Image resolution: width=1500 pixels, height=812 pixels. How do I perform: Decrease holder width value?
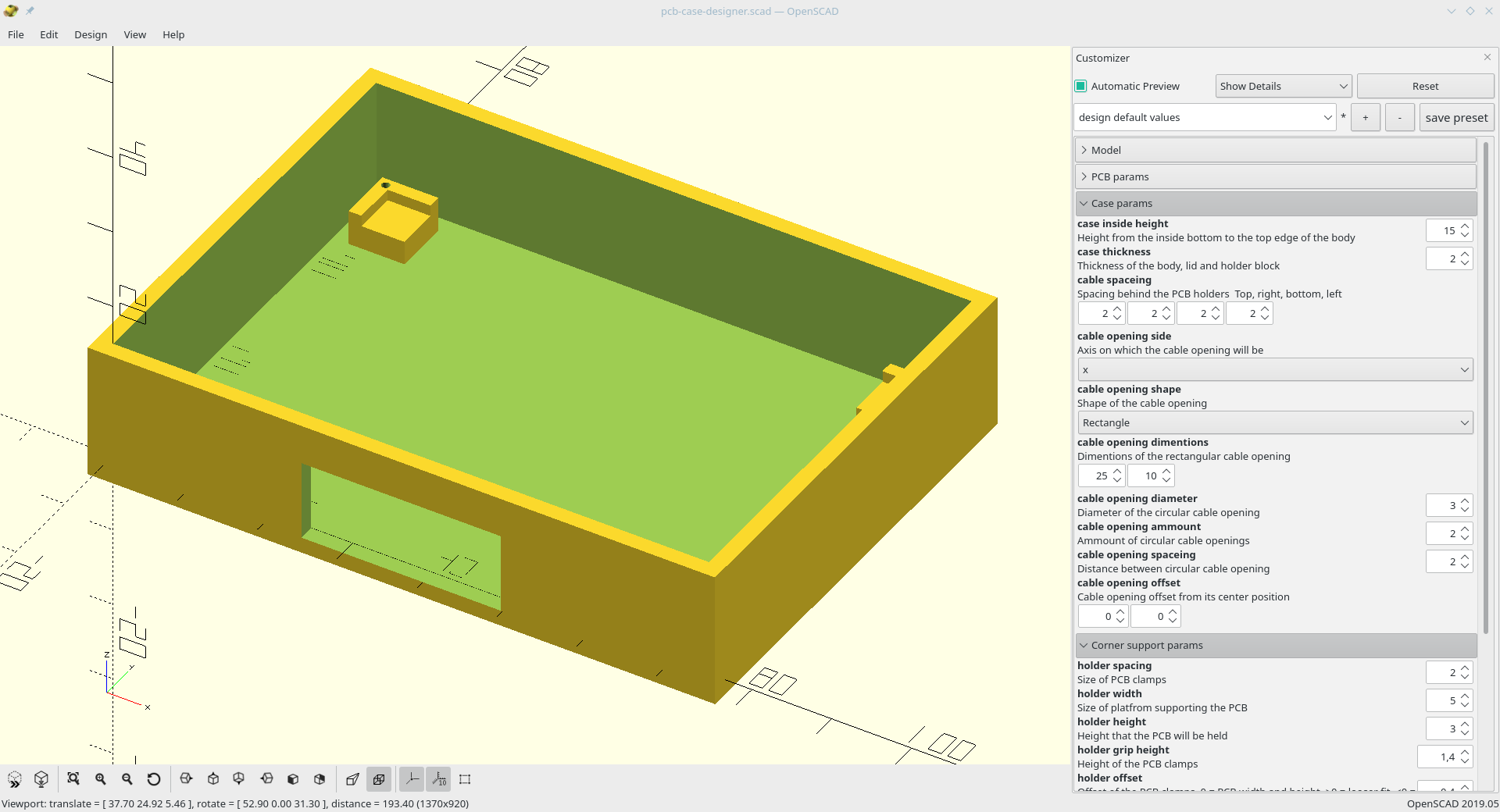coord(1465,704)
